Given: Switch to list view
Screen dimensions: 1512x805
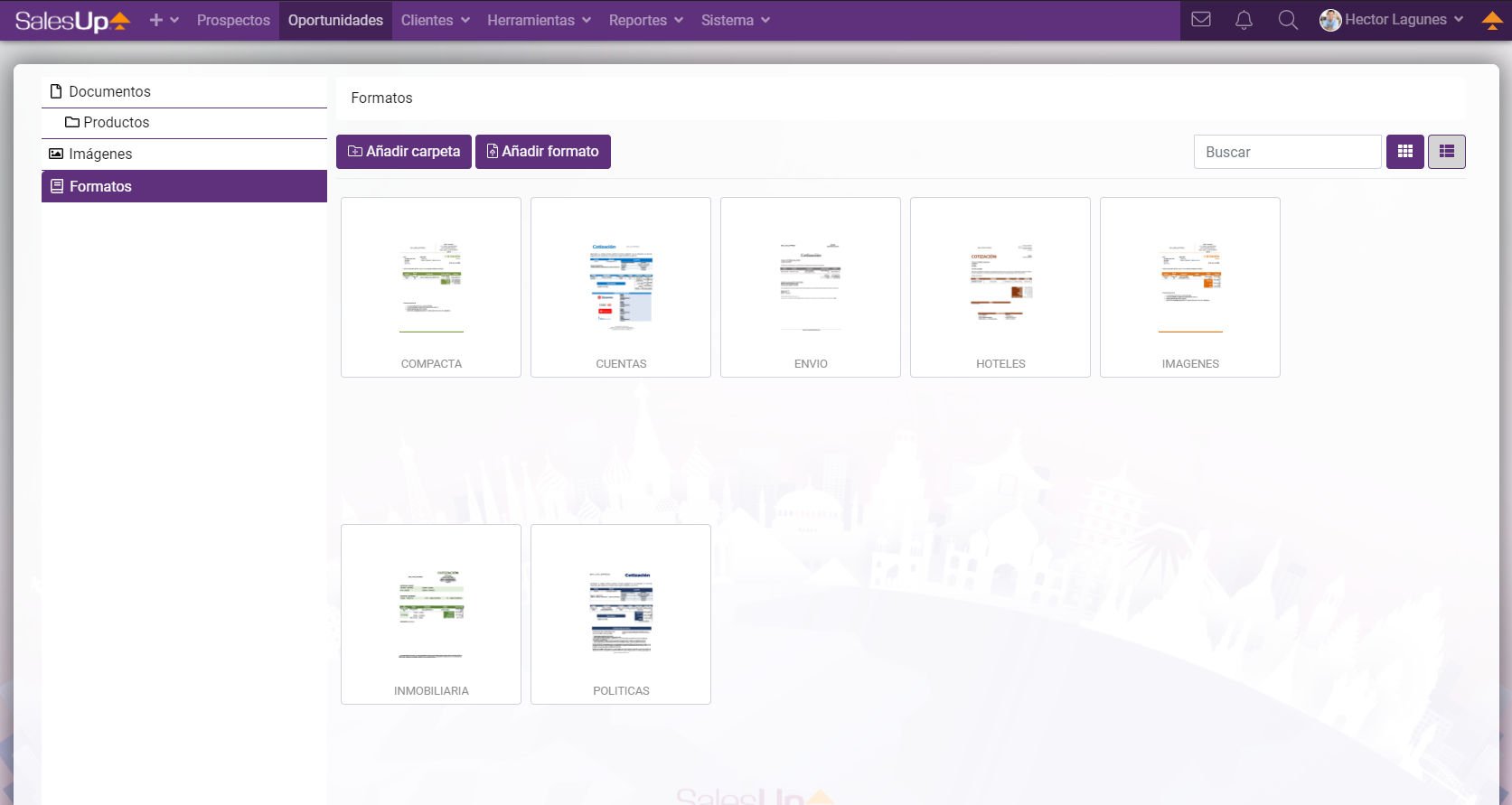Looking at the screenshot, I should click(1447, 152).
